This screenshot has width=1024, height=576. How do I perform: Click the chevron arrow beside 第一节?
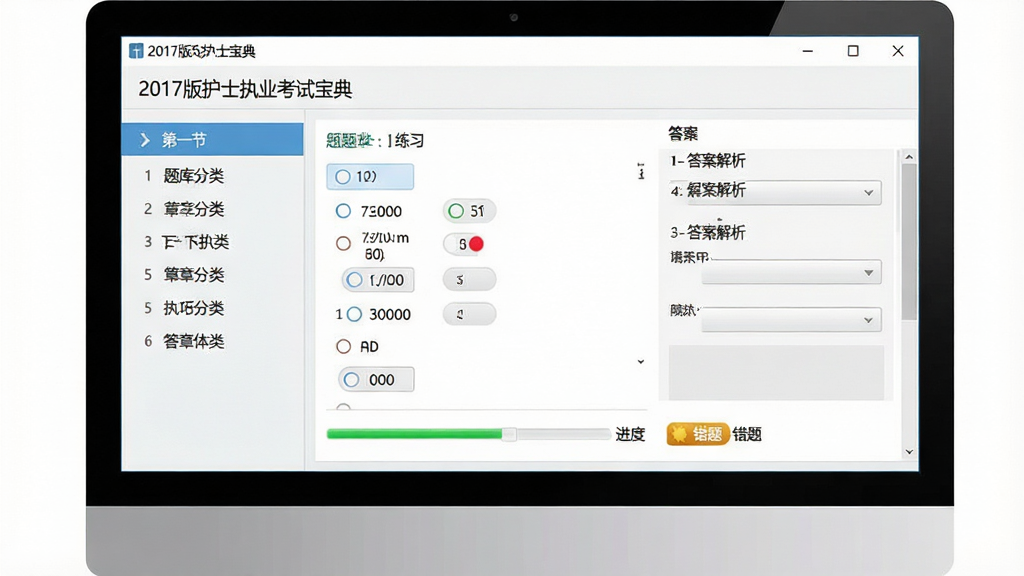point(145,140)
